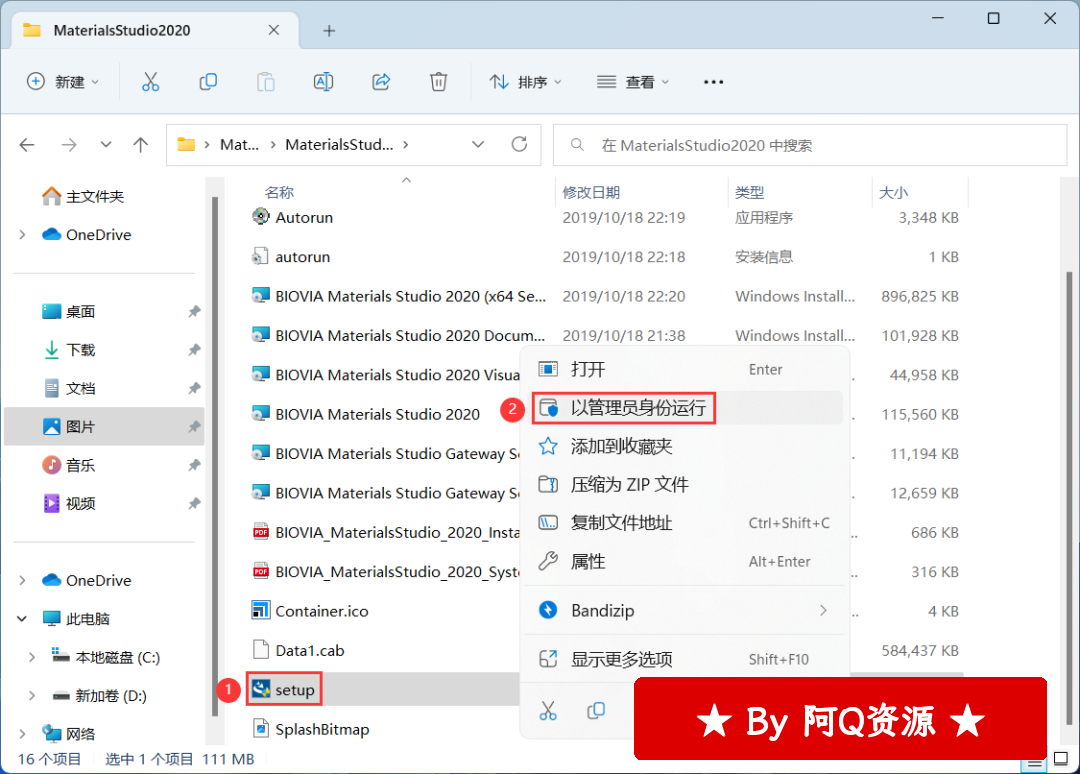This screenshot has height=774, width=1080.
Task: Click the Share icon in toolbar
Action: 381,82
